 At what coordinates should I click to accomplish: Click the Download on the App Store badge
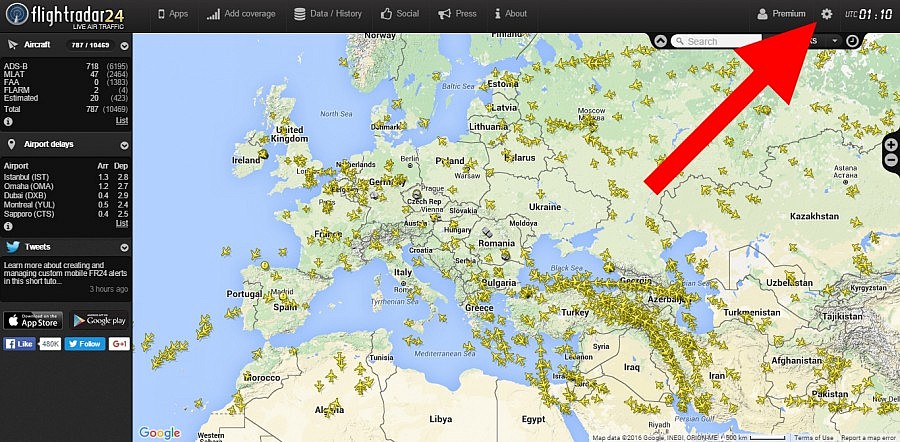click(x=33, y=320)
